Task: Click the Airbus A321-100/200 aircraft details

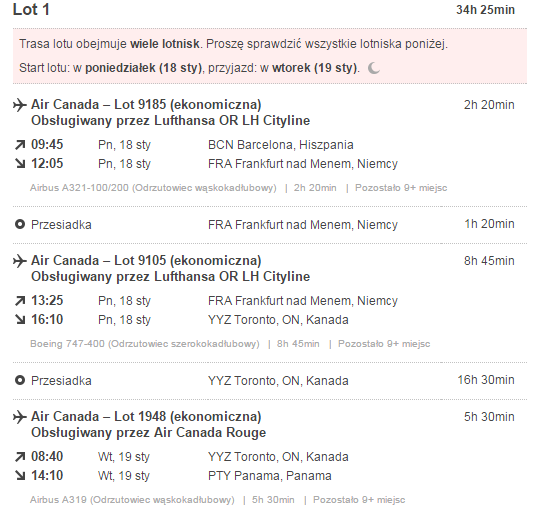Action: click(153, 188)
